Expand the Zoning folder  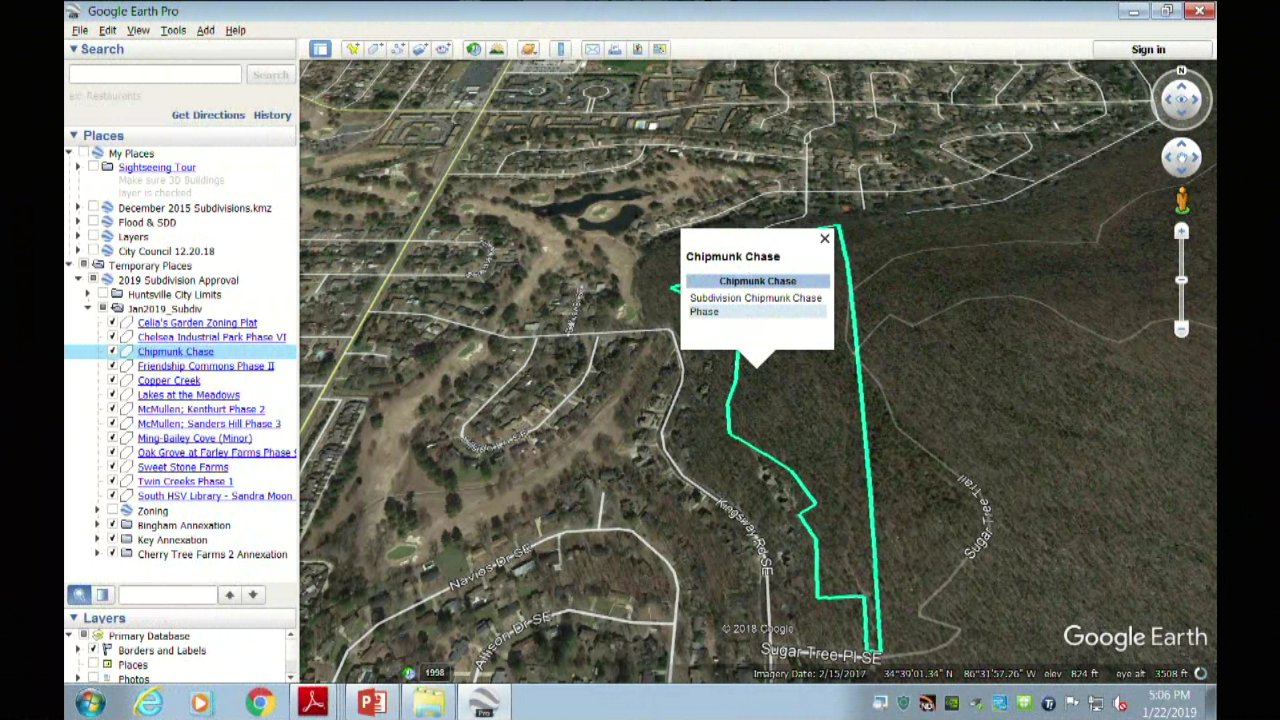pyautogui.click(x=97, y=510)
